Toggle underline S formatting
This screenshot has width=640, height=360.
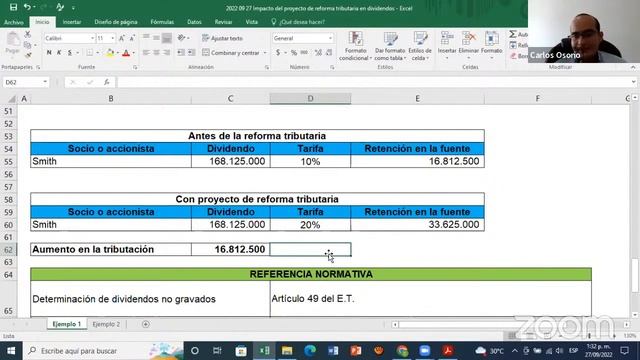click(x=70, y=53)
